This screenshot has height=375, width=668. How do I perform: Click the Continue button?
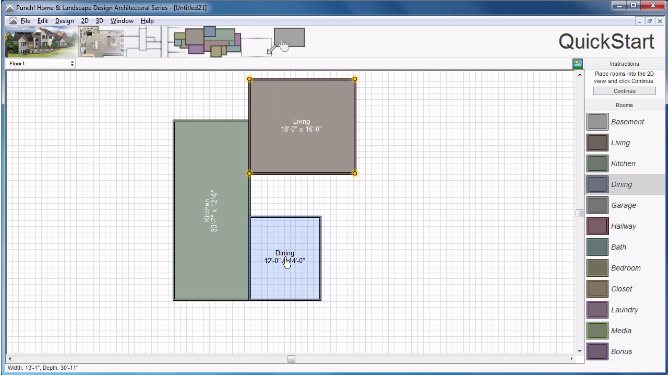pos(624,91)
